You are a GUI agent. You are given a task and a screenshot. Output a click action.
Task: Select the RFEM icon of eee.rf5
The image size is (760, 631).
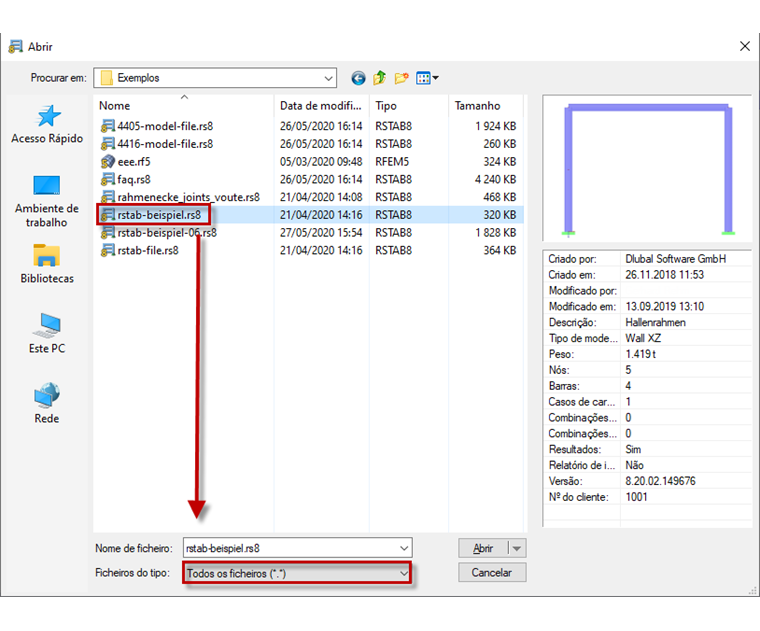click(x=108, y=162)
